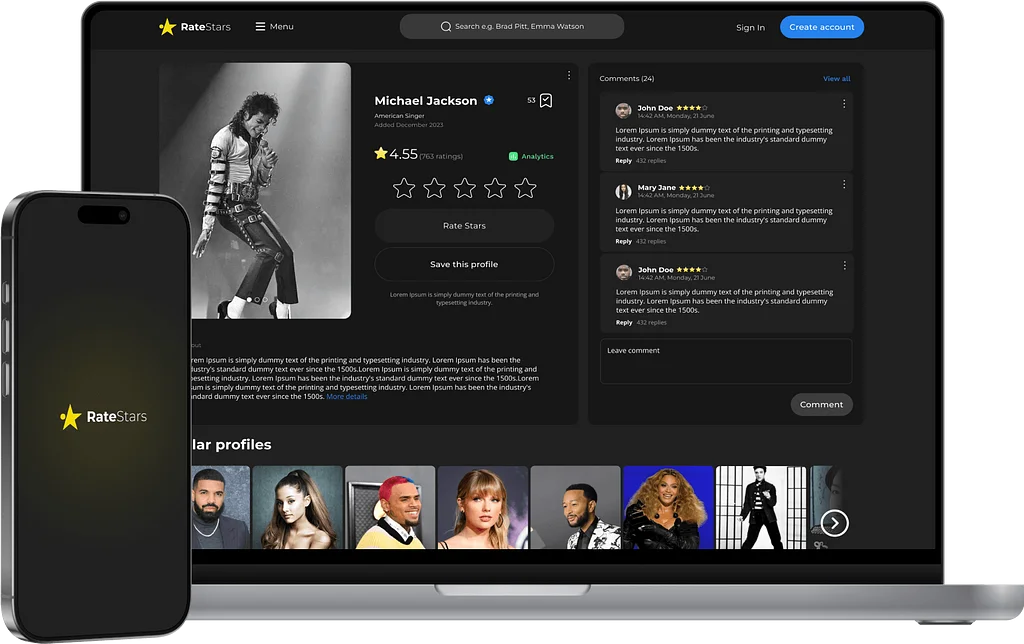1024x644 pixels.
Task: Click the yellow star next to 4.55
Action: tap(381, 153)
